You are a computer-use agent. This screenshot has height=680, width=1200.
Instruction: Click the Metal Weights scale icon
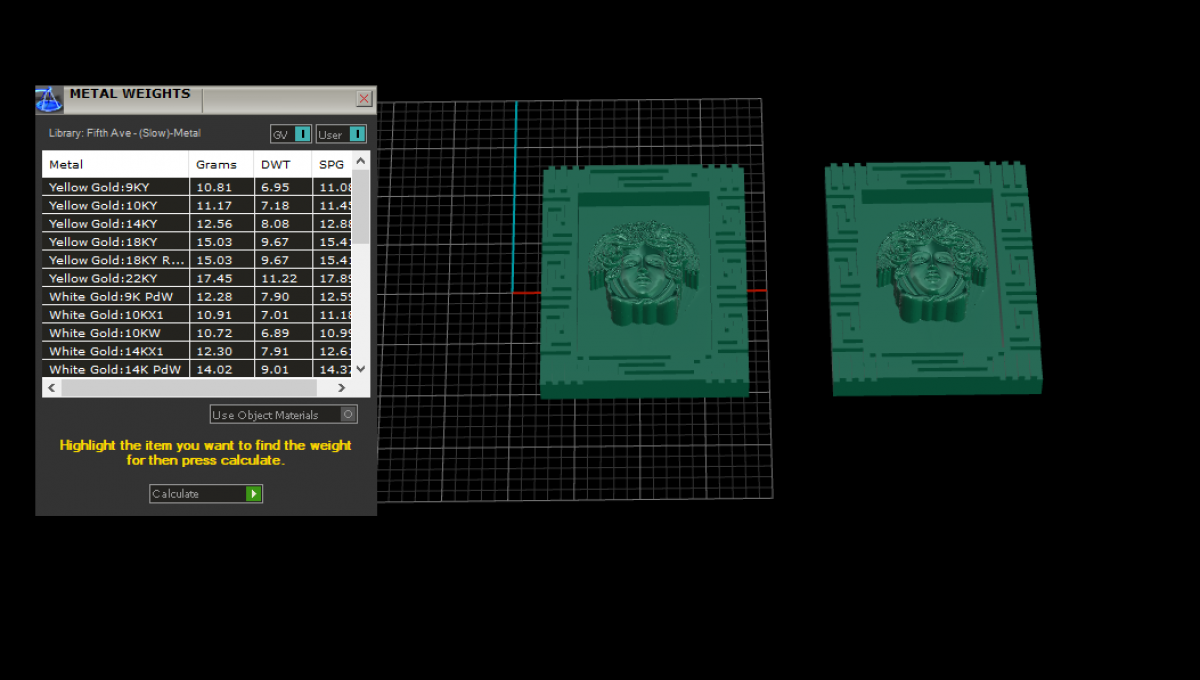click(x=49, y=99)
